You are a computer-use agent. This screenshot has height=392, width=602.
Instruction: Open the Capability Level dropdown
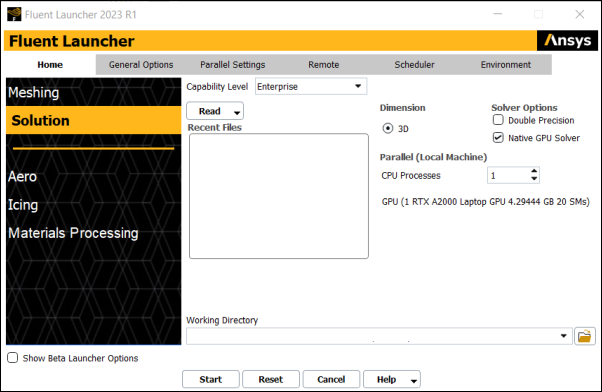311,86
